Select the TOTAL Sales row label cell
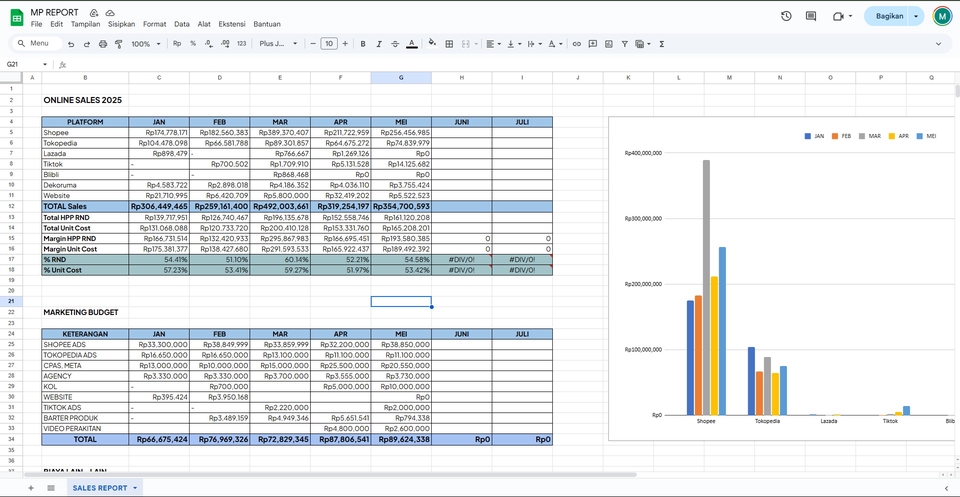This screenshot has height=497, width=960. [x=85, y=206]
